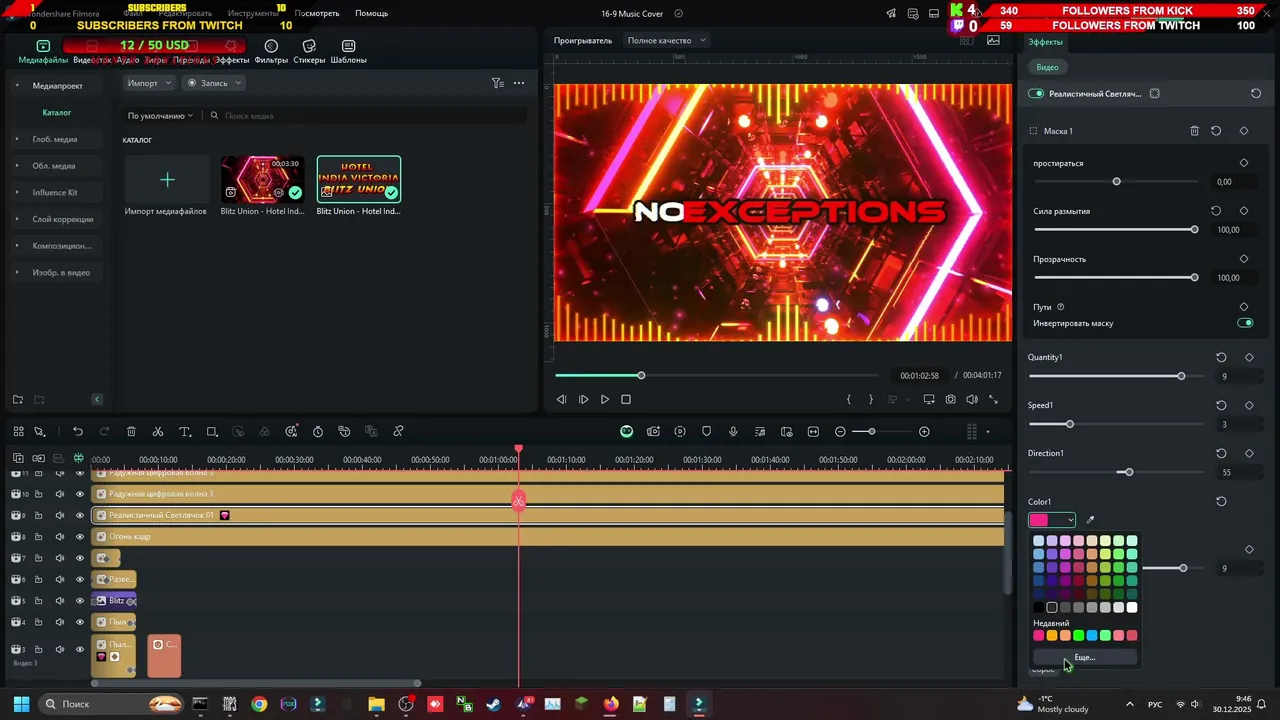Lock track 6 with the lock icon
This screenshot has width=1280, height=720.
(38, 579)
